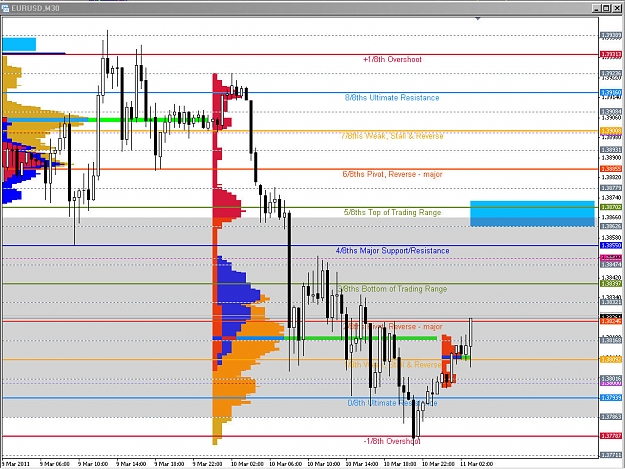Click the '10 Mar 14:00' time label

(x=362, y=464)
